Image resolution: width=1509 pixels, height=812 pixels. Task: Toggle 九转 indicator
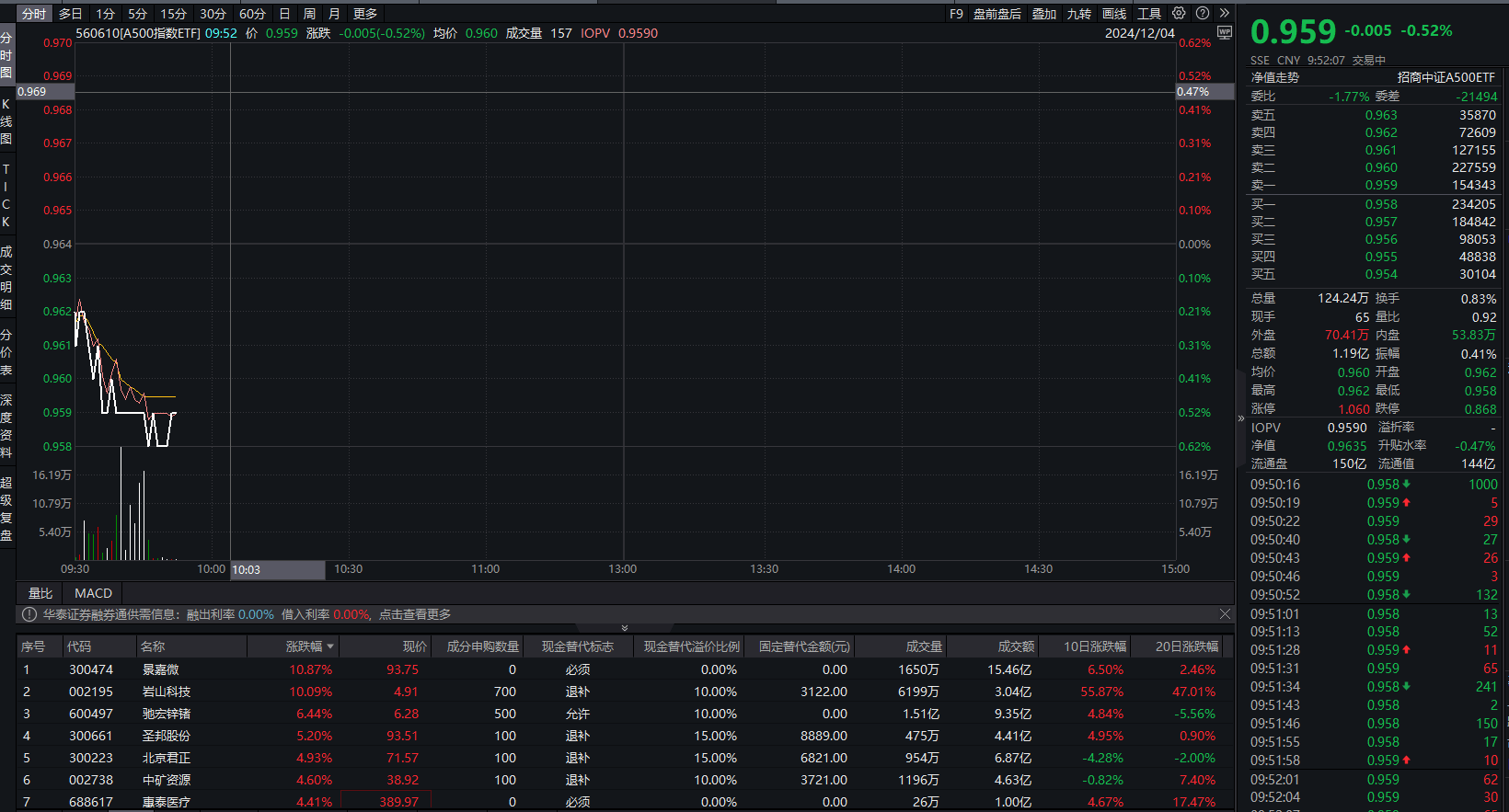pyautogui.click(x=1079, y=14)
